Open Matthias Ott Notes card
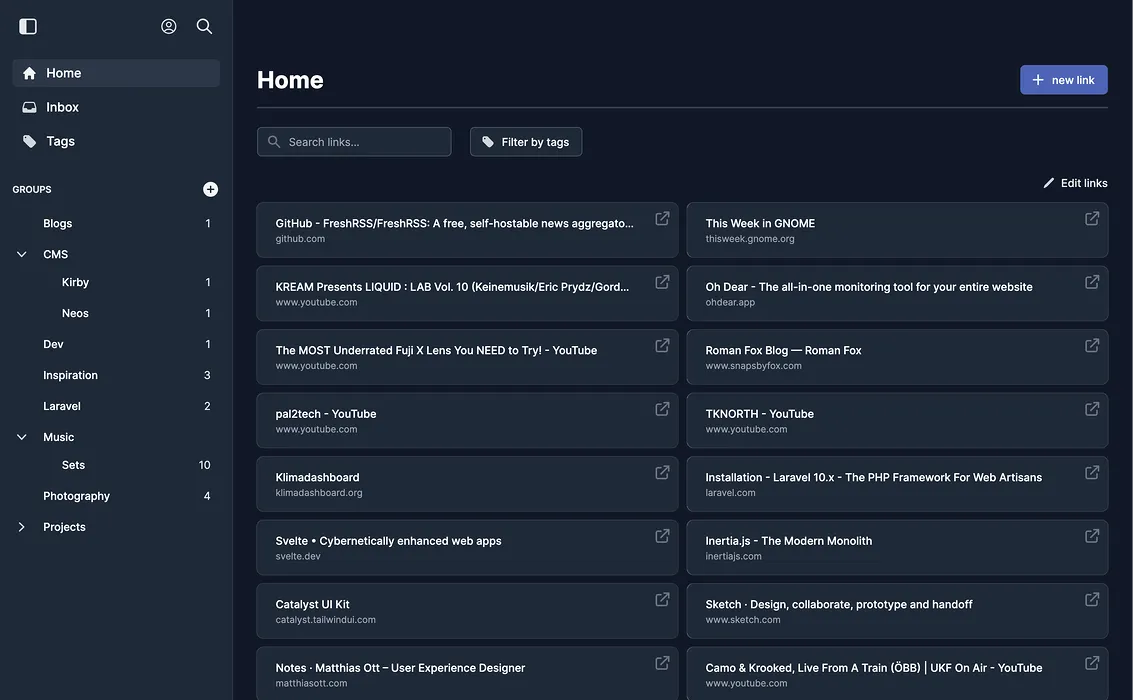The width and height of the screenshot is (1133, 700). coord(468,674)
